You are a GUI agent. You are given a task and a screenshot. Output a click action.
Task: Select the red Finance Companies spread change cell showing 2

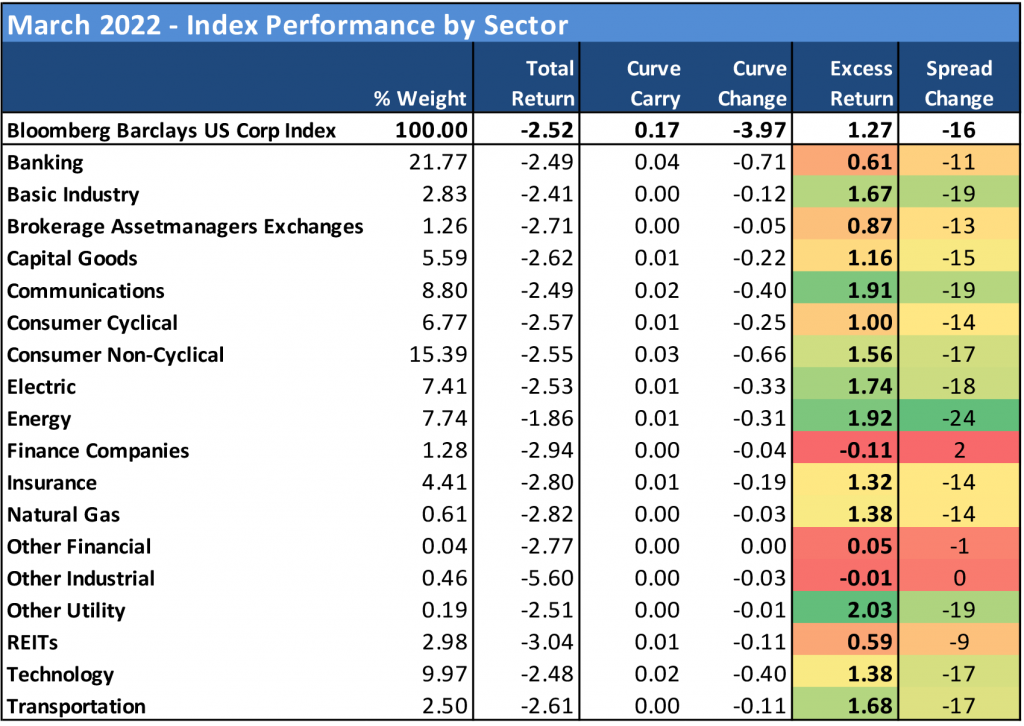[958, 450]
